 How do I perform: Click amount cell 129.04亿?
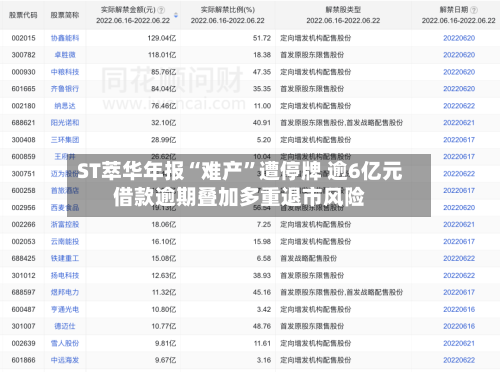pos(162,38)
